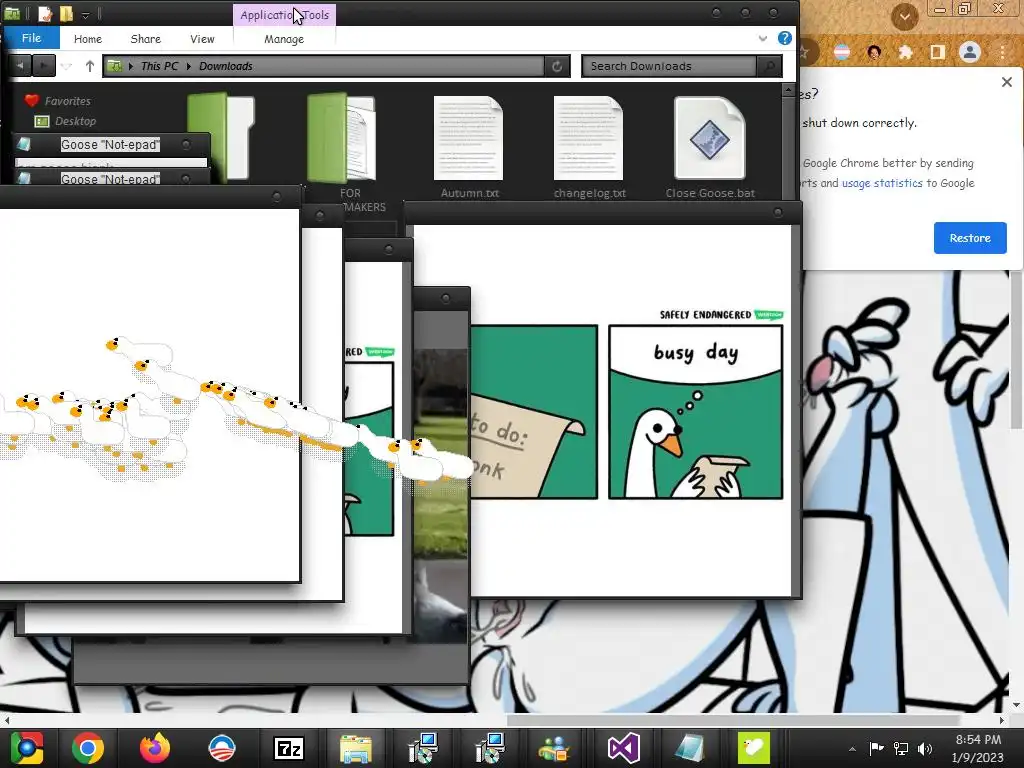Open the usage statistics link
Viewport: 1024px width, 768px height.
click(x=882, y=183)
